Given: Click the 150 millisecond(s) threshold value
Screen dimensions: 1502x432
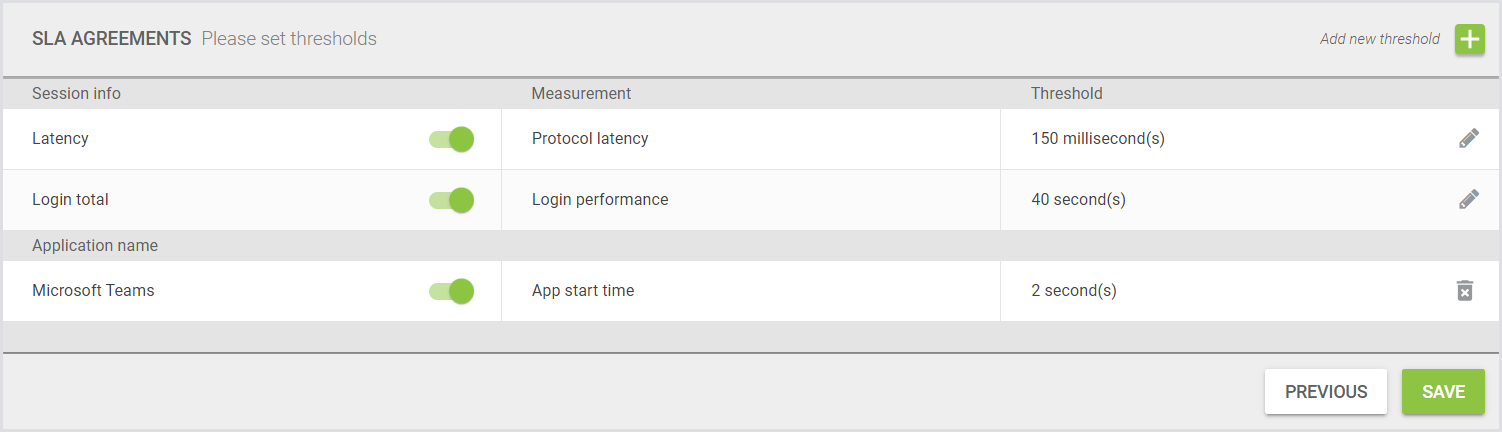Looking at the screenshot, I should [x=1098, y=139].
